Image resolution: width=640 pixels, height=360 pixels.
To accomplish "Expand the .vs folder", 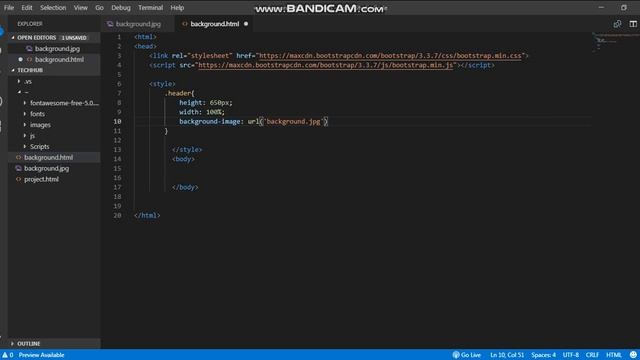I will (27, 82).
